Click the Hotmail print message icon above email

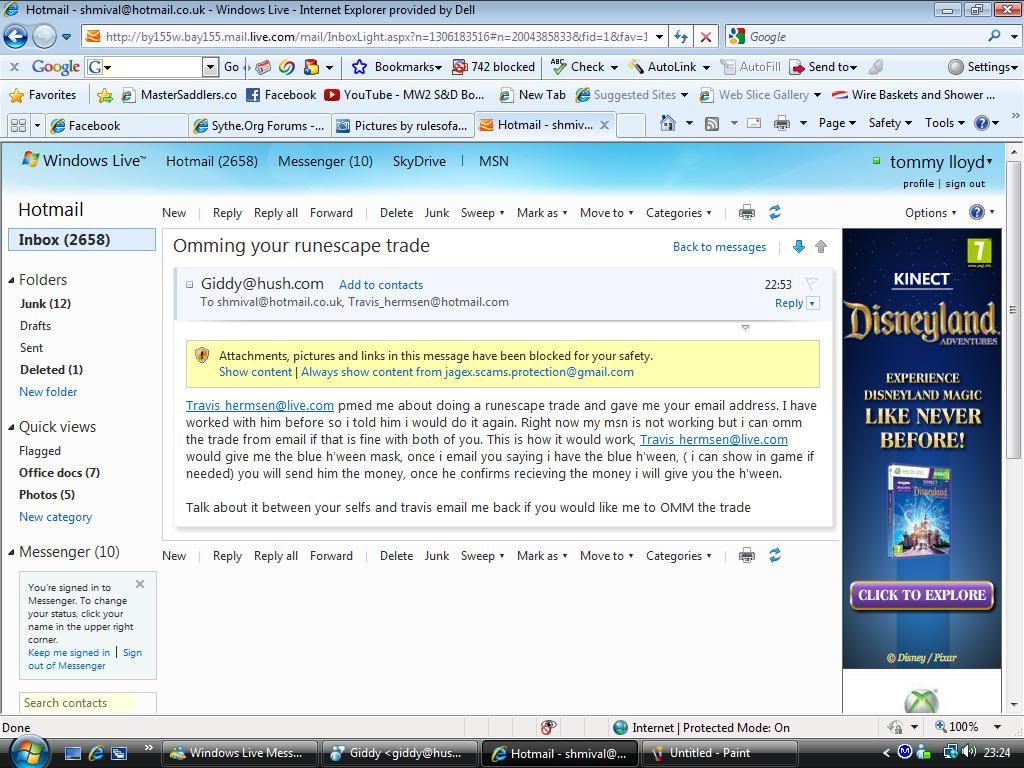tap(746, 213)
